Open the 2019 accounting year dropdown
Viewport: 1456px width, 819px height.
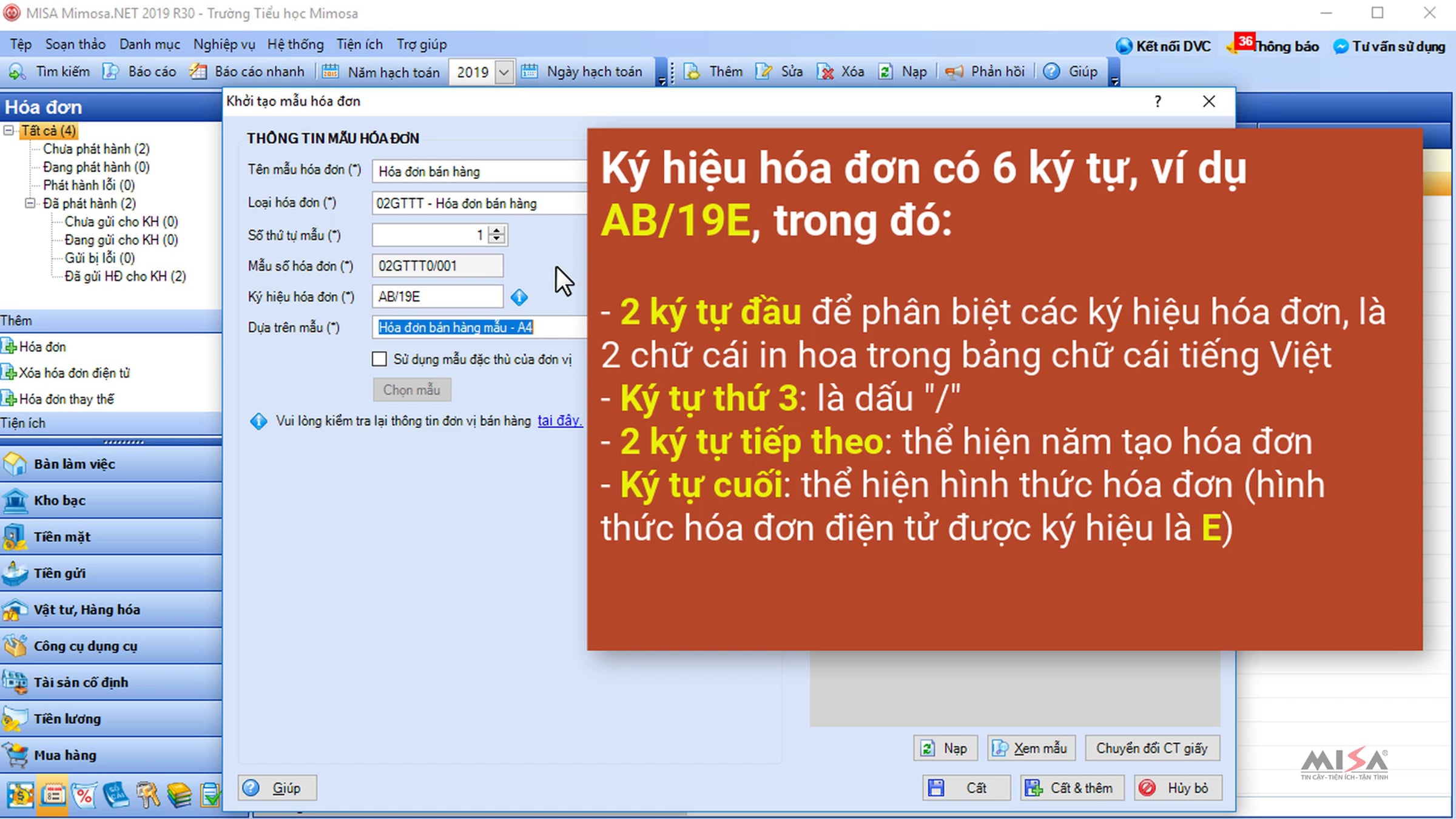pyautogui.click(x=504, y=72)
